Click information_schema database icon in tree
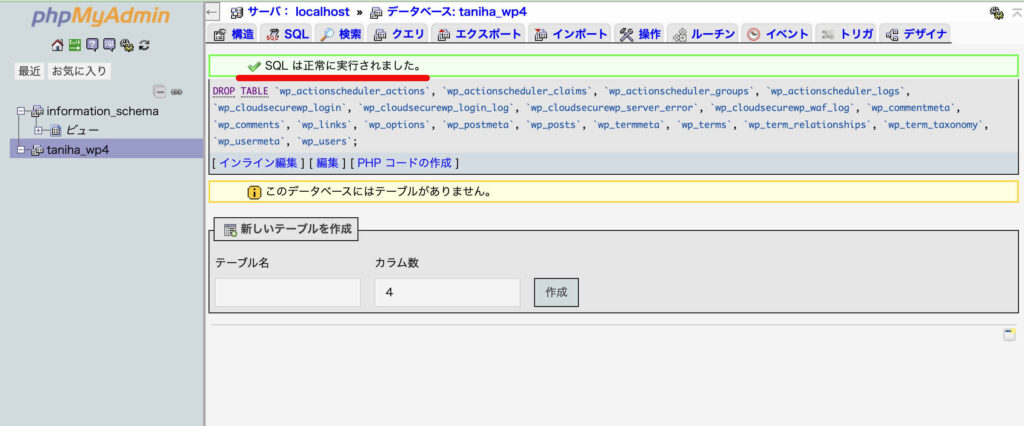 click(38, 111)
